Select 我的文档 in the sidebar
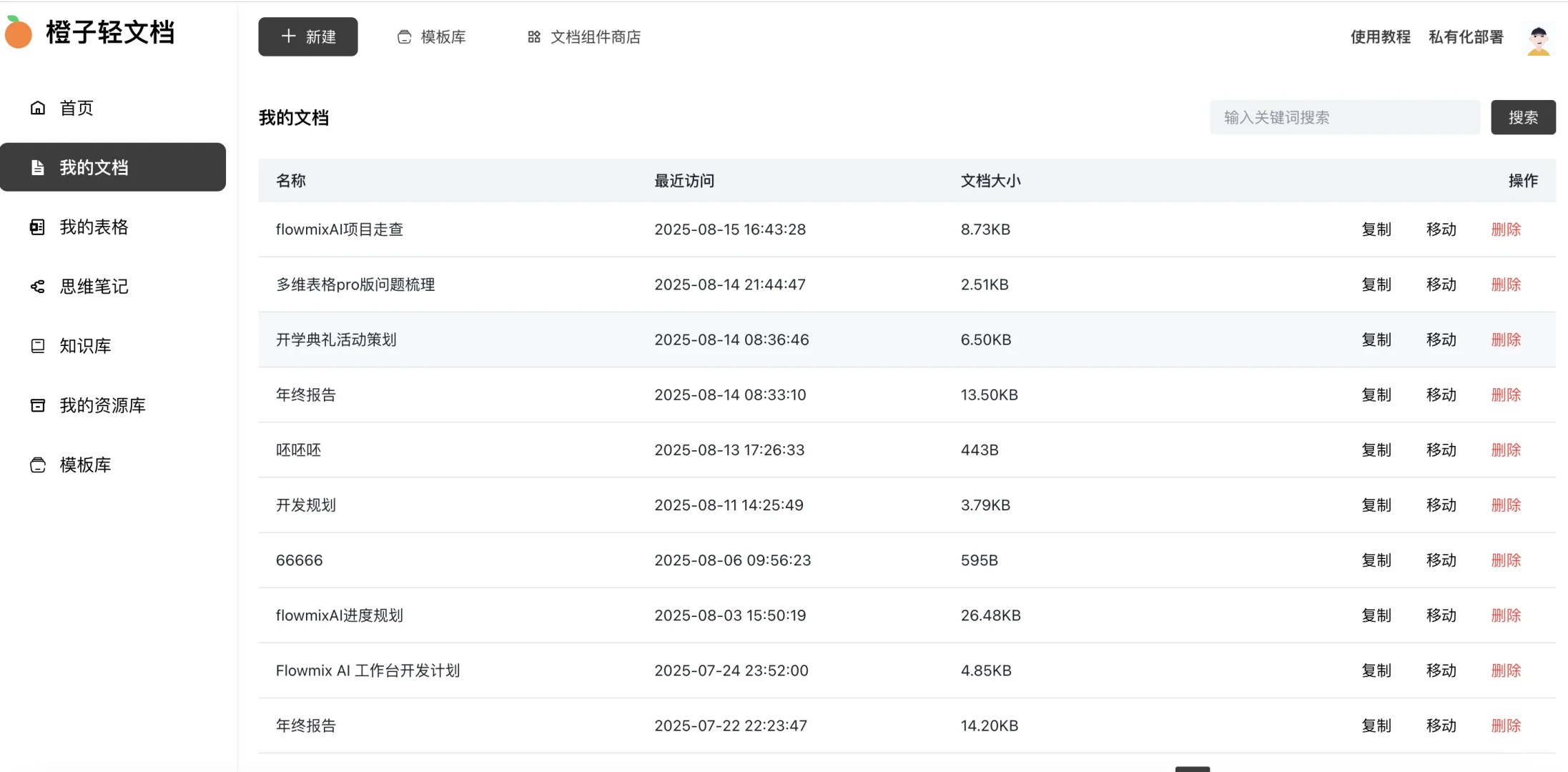The image size is (1568, 772). [94, 167]
